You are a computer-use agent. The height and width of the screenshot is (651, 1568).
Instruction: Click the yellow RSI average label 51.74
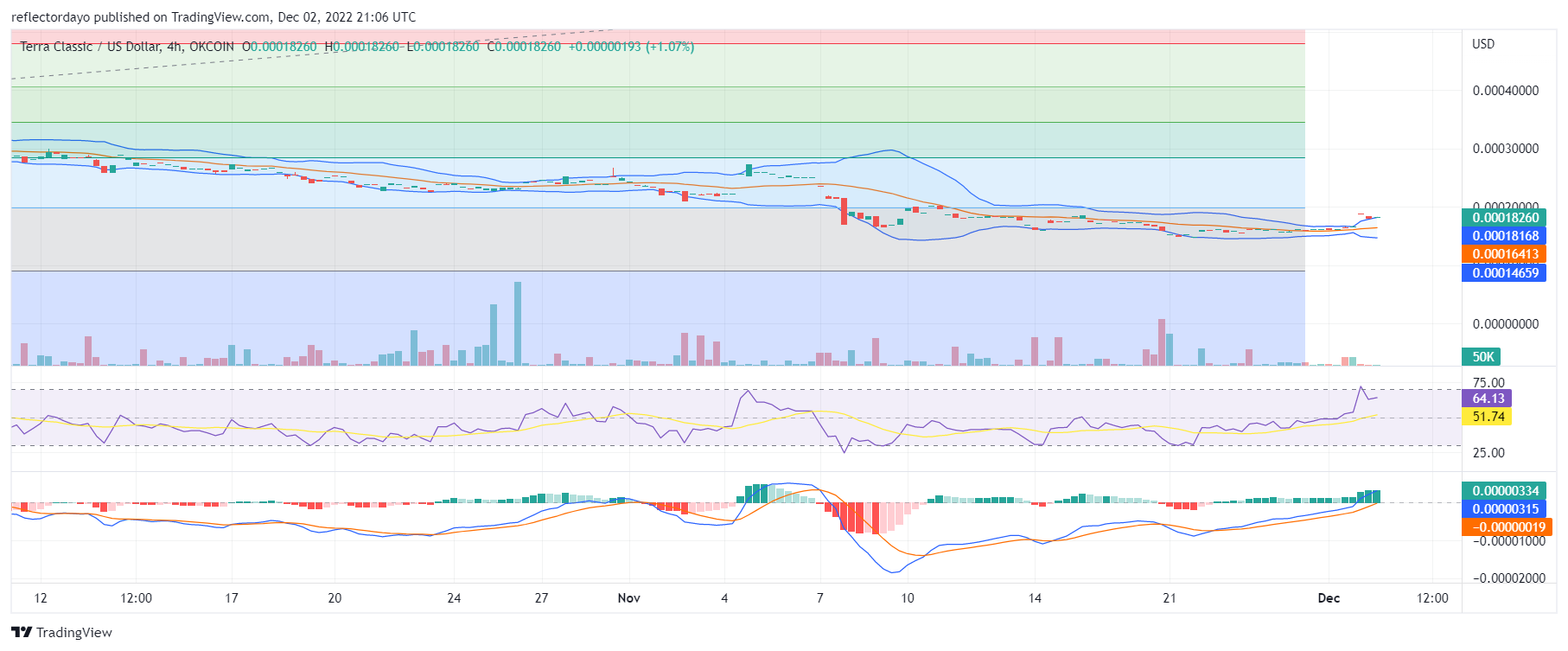point(1487,417)
